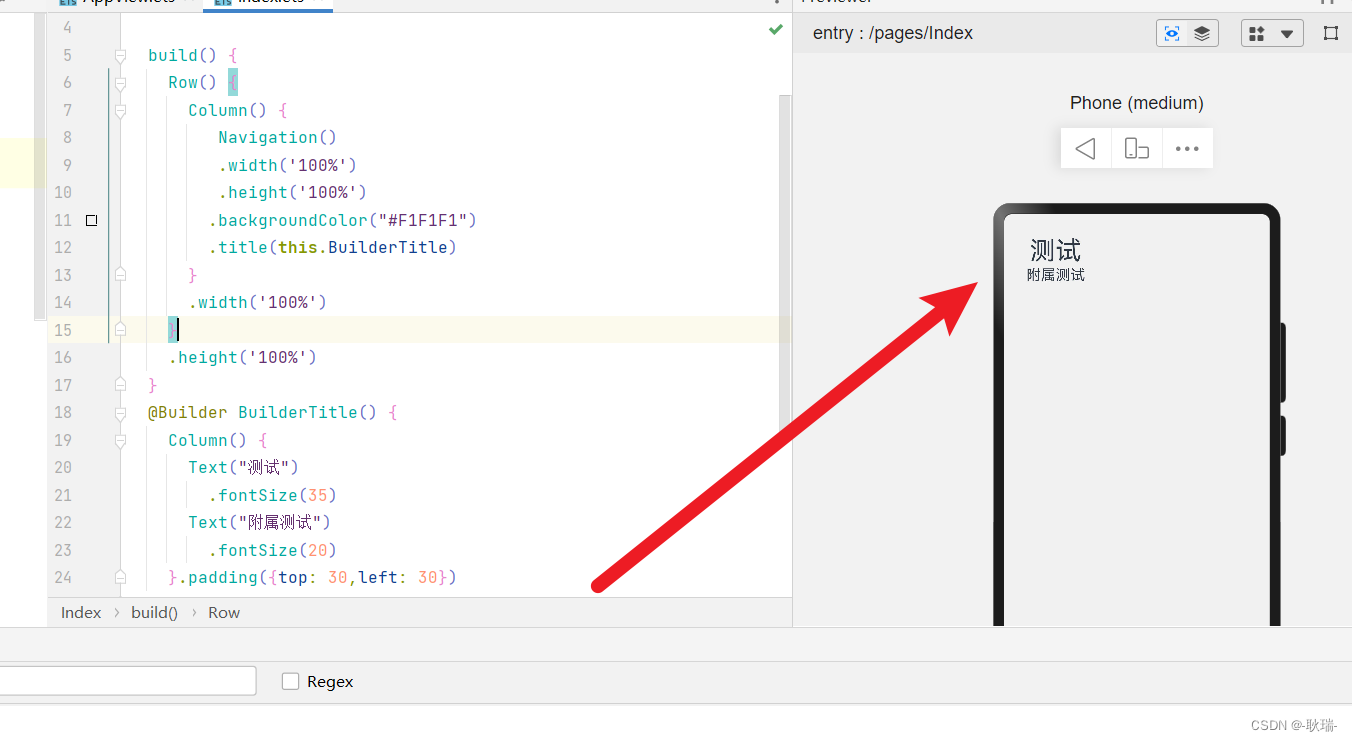Click 'Navigation()' on line 8
The image size is (1352, 742).
(278, 137)
